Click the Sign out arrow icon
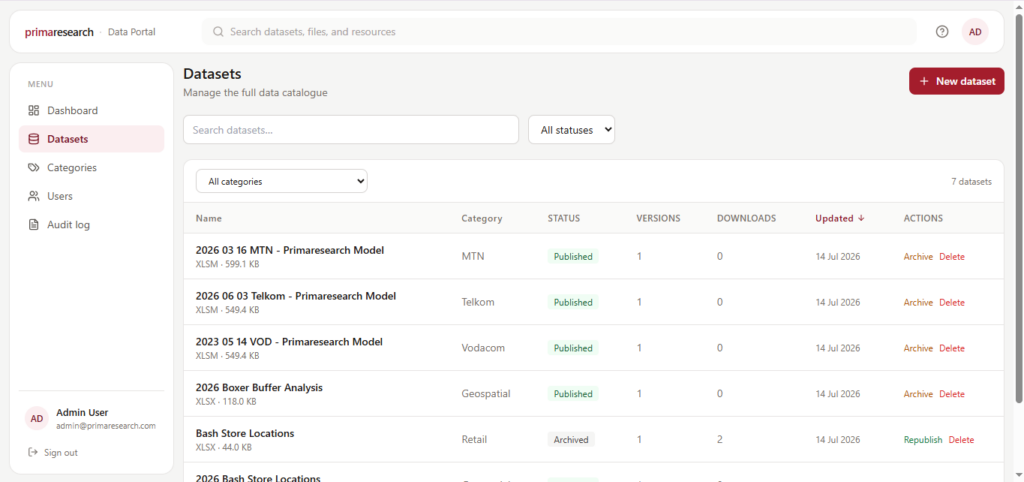1024x482 pixels. click(x=33, y=452)
